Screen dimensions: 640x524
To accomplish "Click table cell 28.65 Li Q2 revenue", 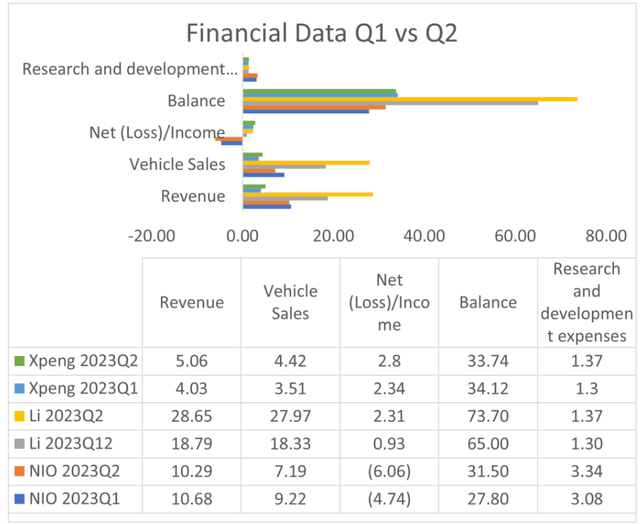I will tap(192, 416).
